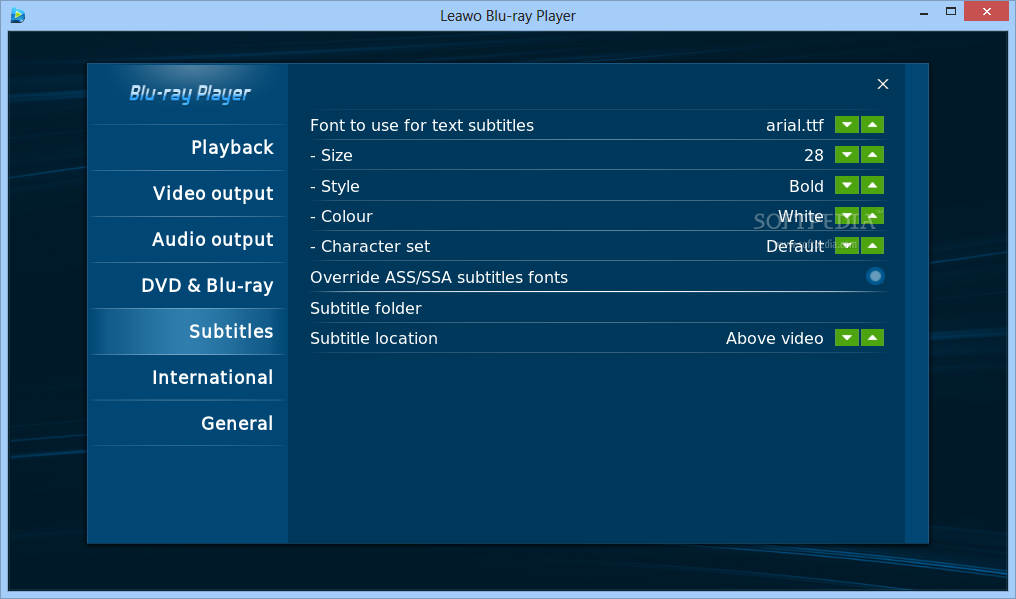Click the Bold style value
The height and width of the screenshot is (599, 1016).
pyautogui.click(x=806, y=186)
